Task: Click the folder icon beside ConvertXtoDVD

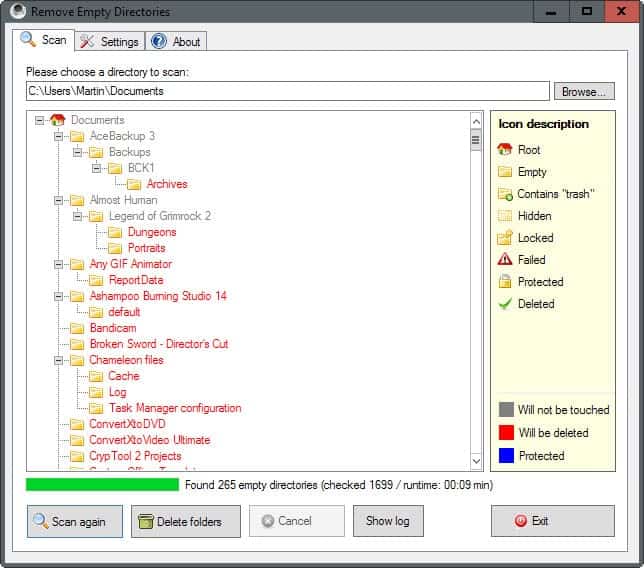Action: [77, 424]
